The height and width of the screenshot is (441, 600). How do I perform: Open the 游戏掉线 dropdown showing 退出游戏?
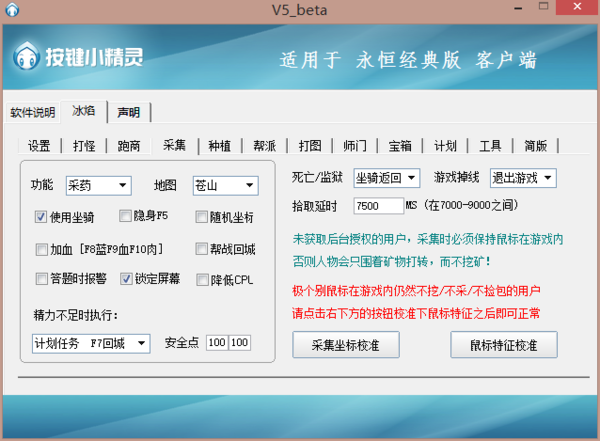tap(523, 178)
